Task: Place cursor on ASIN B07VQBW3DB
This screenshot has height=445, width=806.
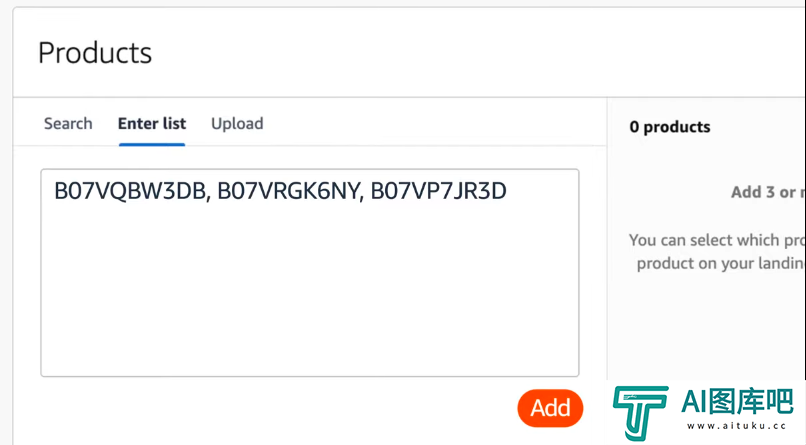Action: [130, 191]
